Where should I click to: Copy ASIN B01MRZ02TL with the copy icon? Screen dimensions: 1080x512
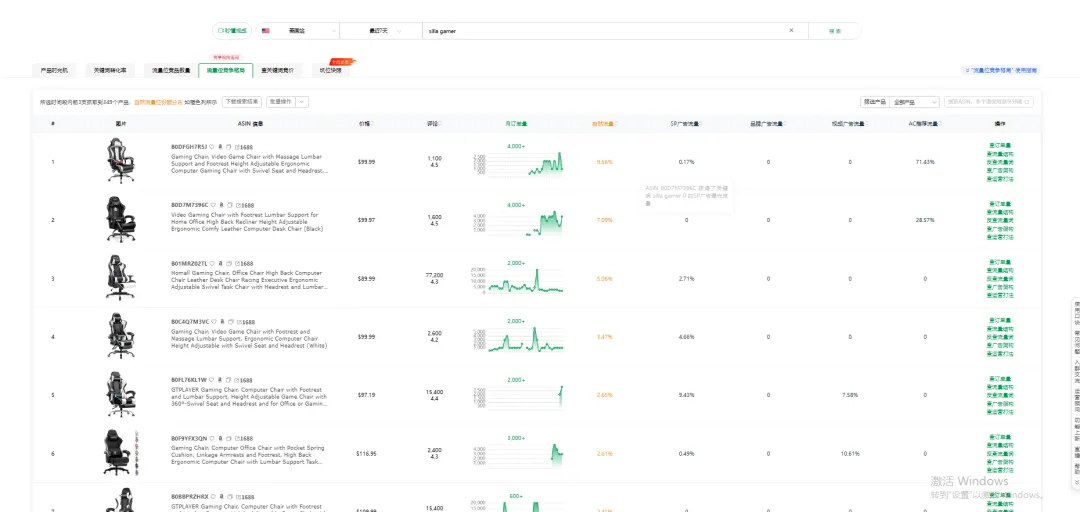pos(230,263)
